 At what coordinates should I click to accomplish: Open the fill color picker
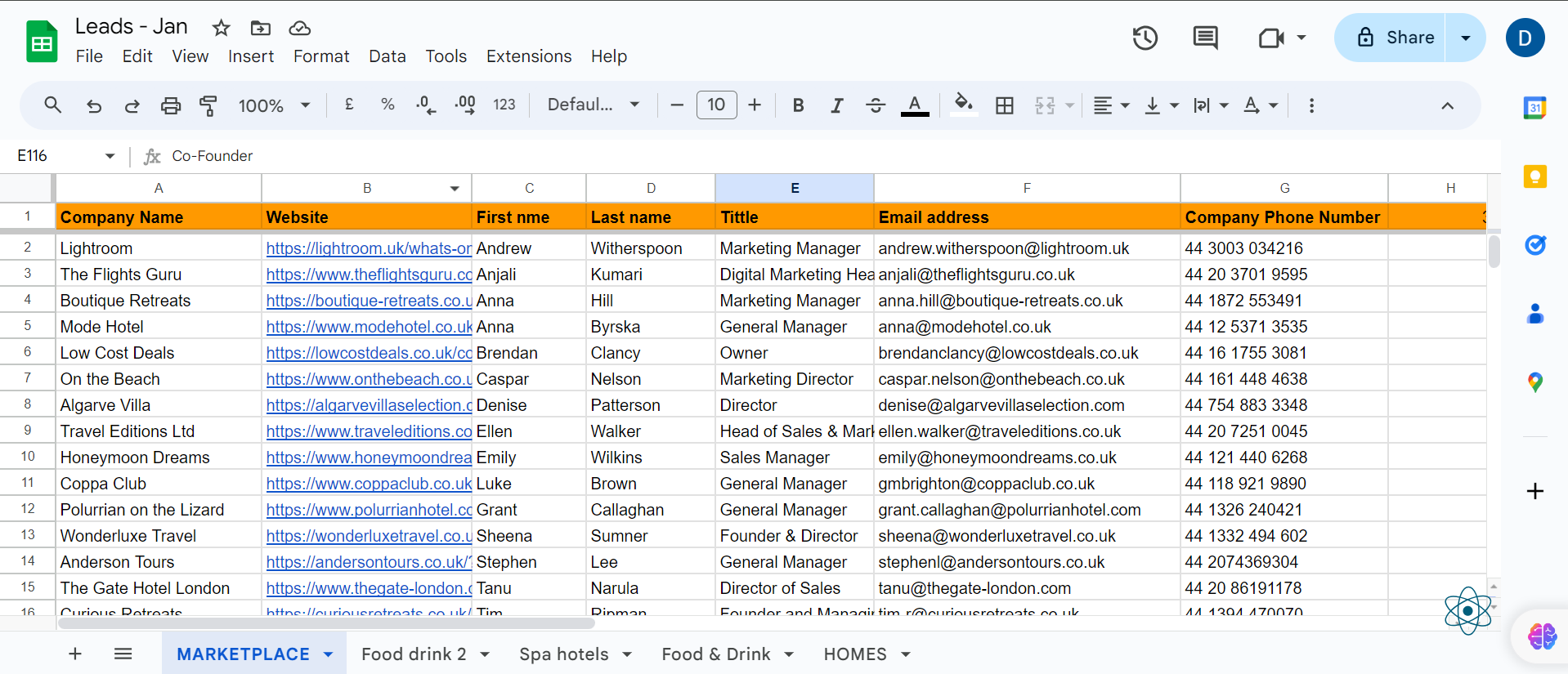964,105
